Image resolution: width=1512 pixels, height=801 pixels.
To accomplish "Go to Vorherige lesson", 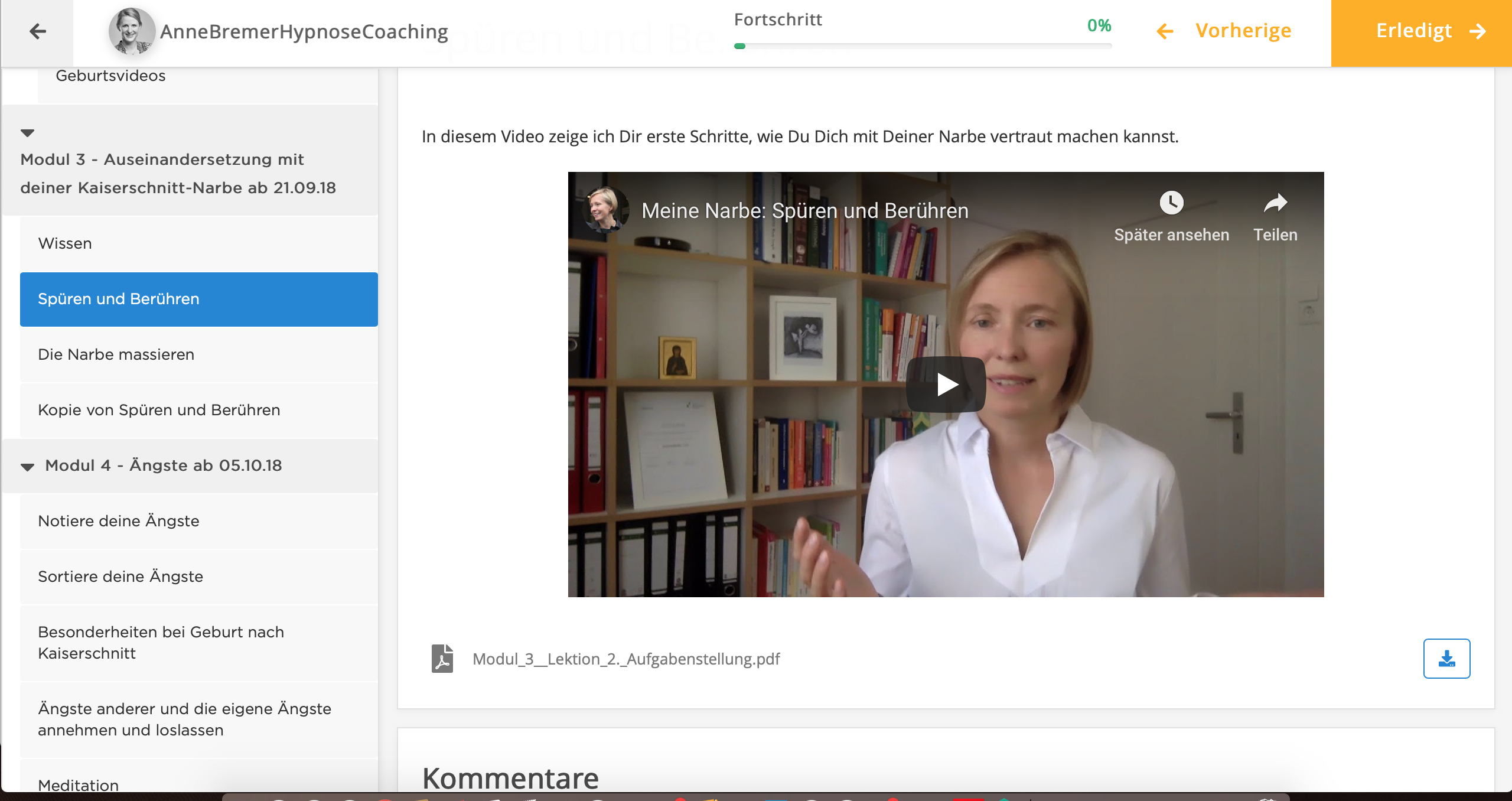I will [x=1224, y=31].
